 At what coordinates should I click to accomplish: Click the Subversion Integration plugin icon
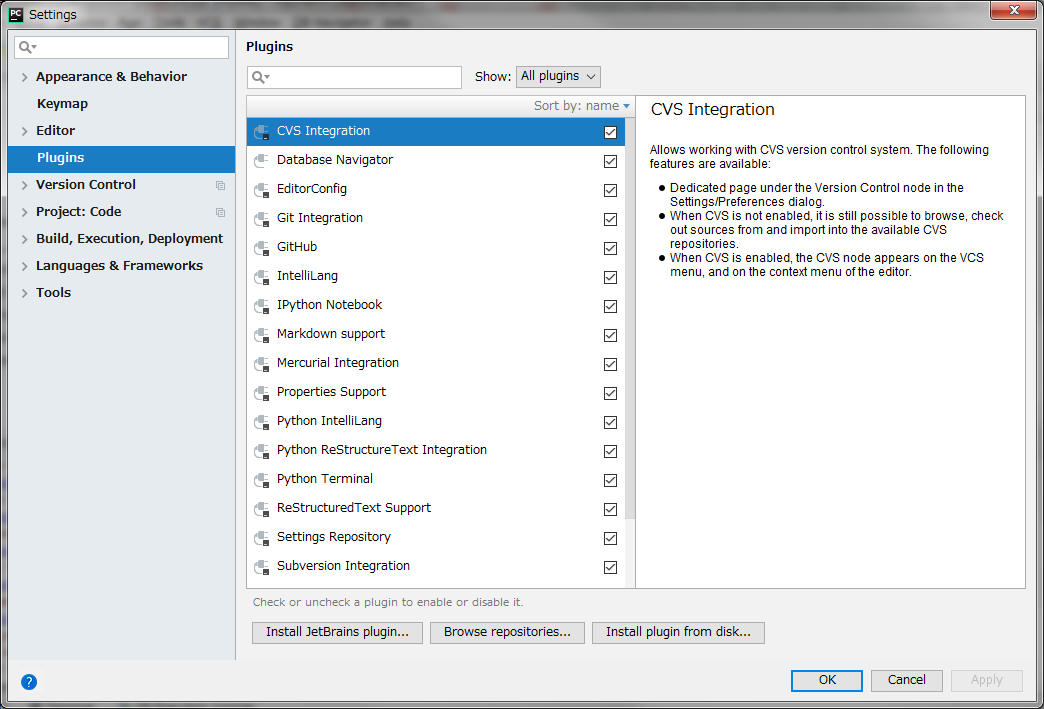262,566
